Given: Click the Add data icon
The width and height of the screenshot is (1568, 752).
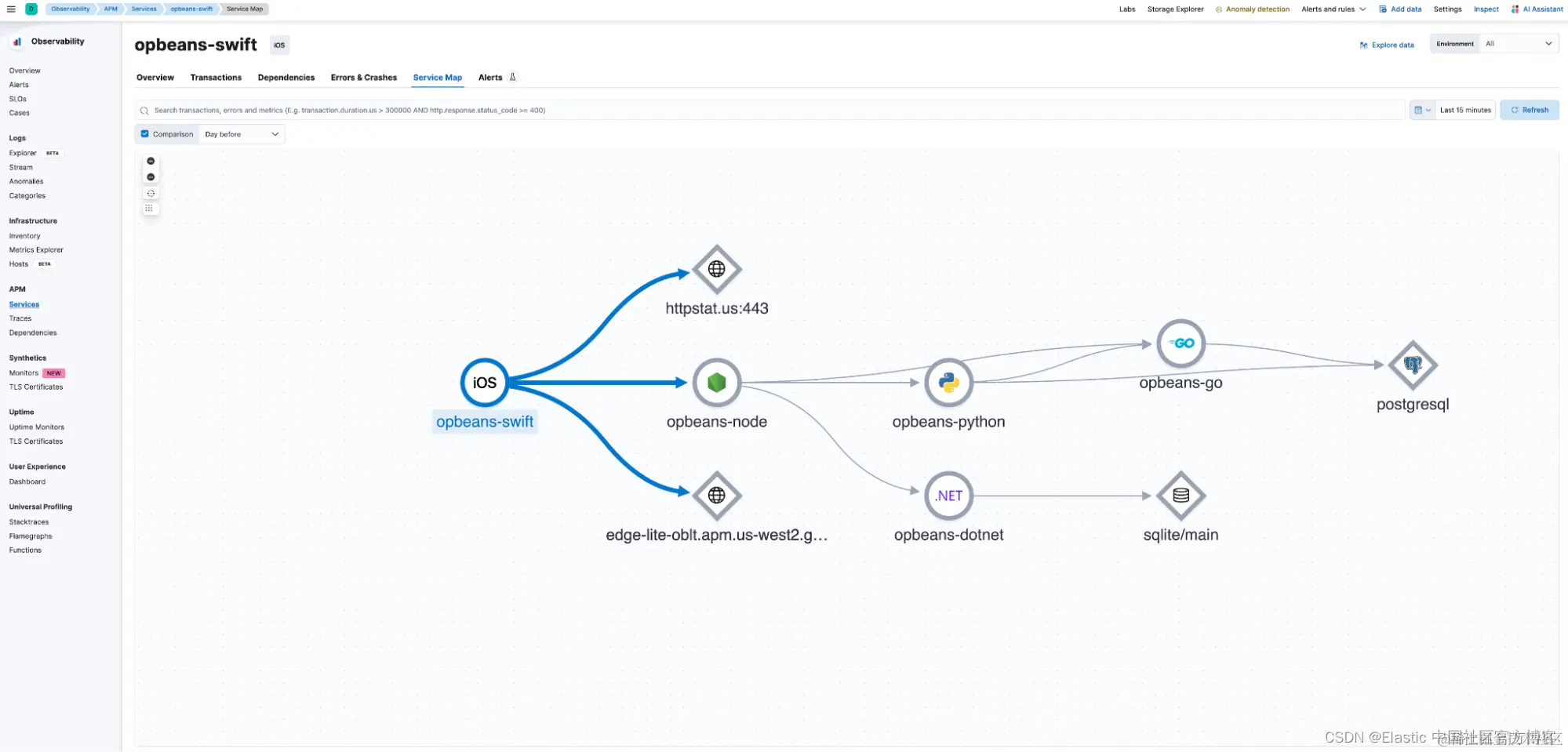Looking at the screenshot, I should [x=1383, y=9].
